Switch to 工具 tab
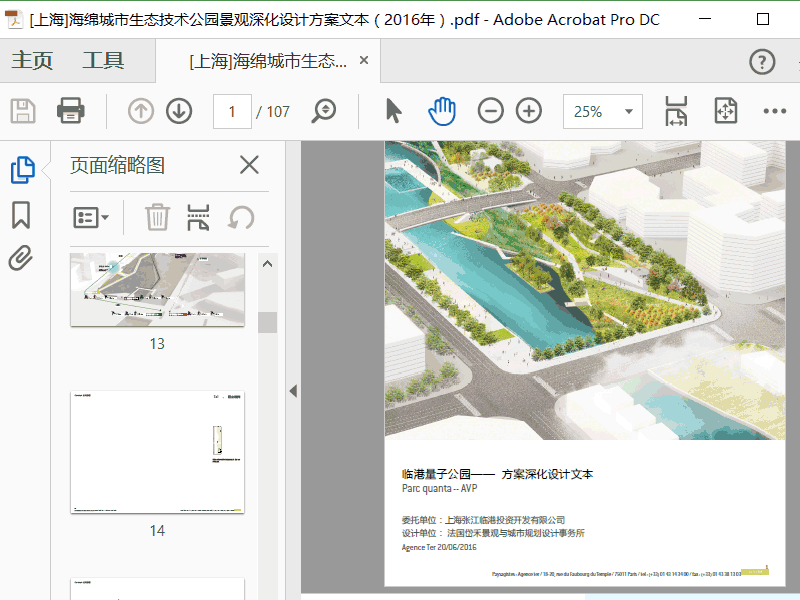The width and height of the screenshot is (800, 600). coord(104,61)
